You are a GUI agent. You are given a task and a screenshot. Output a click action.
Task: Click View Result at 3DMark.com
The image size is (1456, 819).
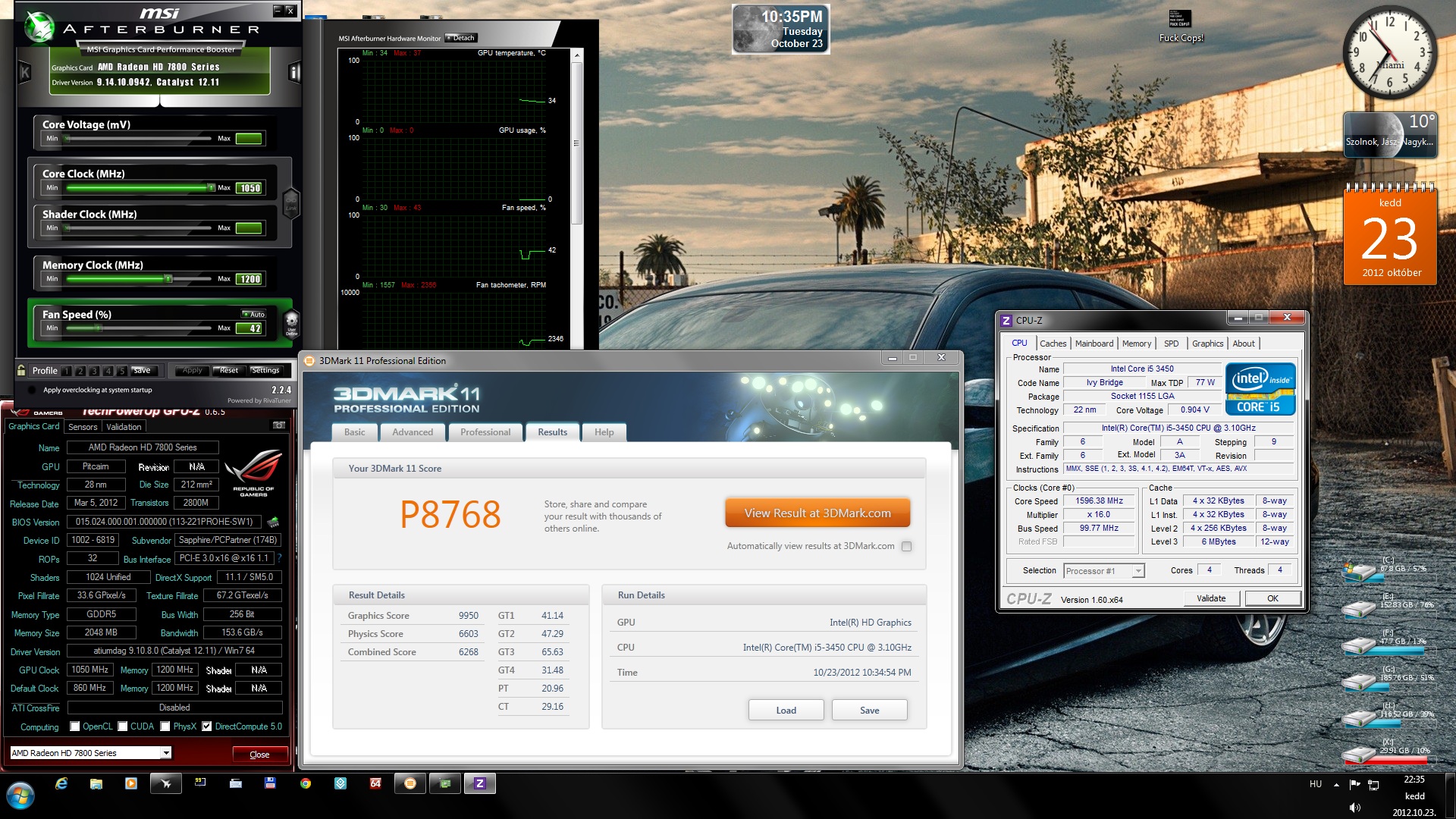click(x=817, y=513)
